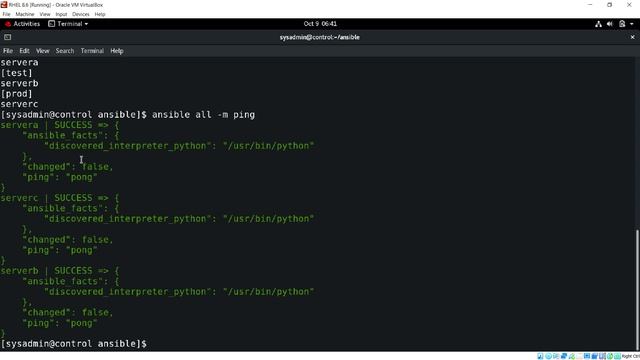The height and width of the screenshot is (360, 640).
Task: Click the terminal window icon in title bar
Action: 7,37
